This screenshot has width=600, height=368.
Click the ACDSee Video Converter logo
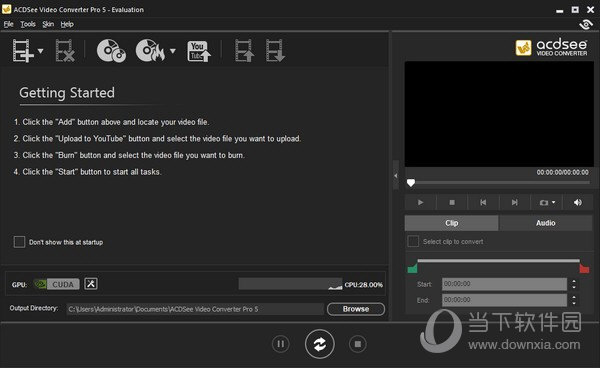point(551,48)
